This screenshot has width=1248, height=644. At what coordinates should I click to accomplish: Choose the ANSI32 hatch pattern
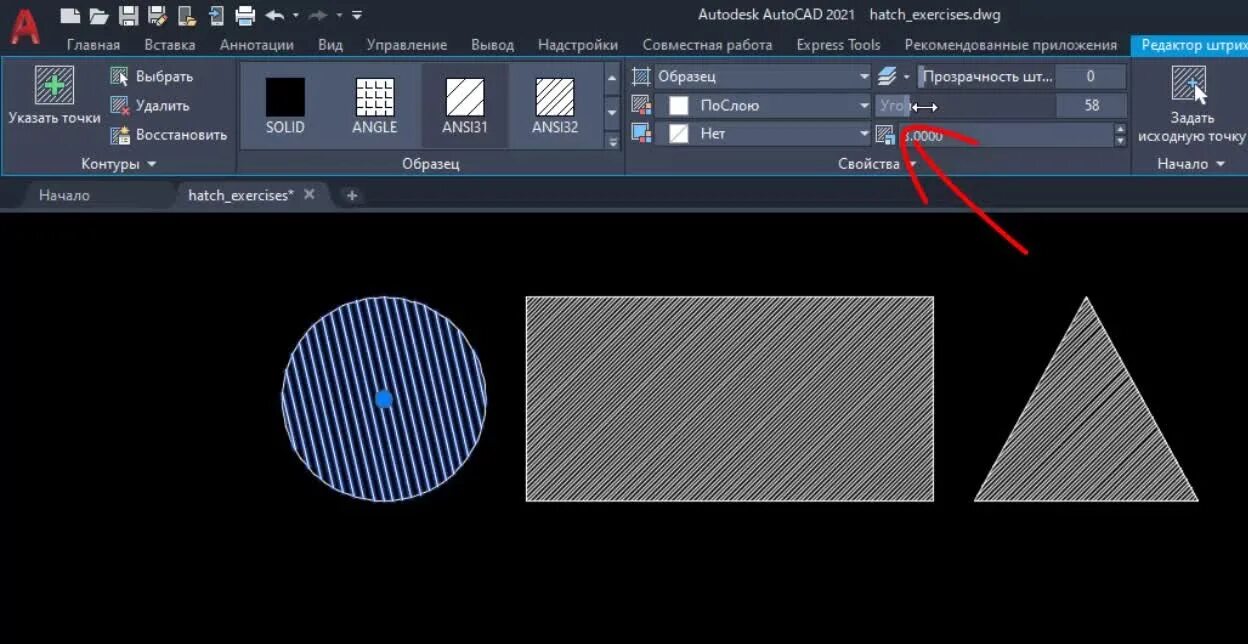554,106
